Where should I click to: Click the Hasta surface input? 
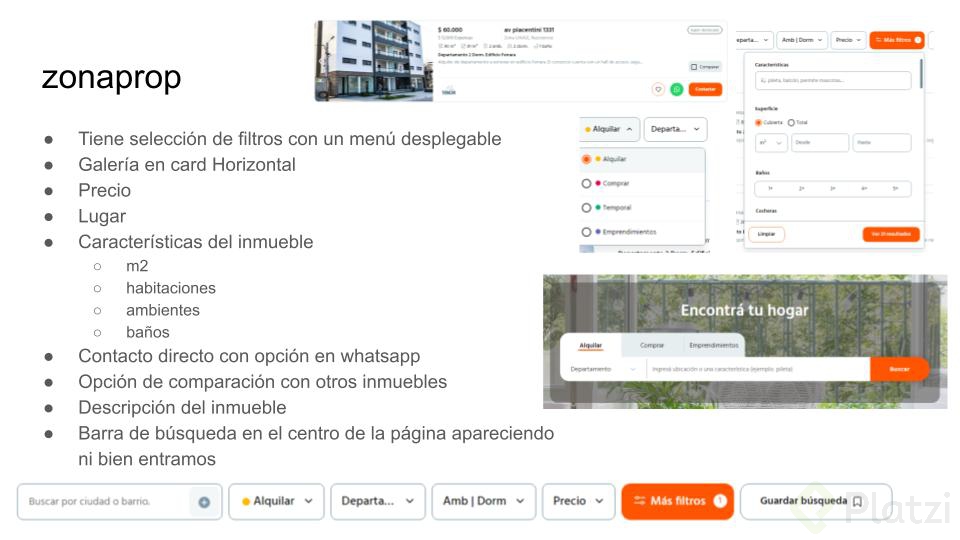coord(882,143)
